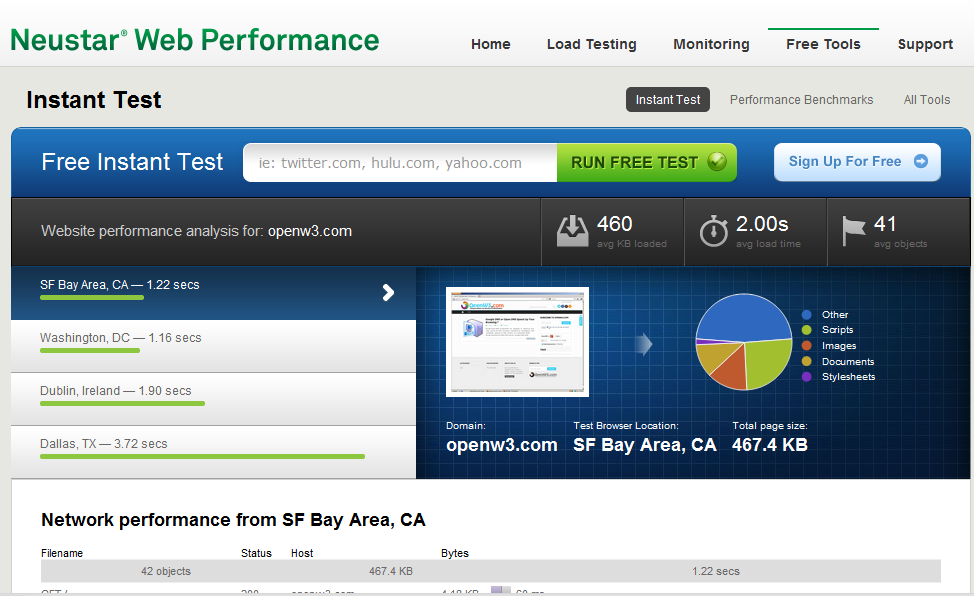The image size is (974, 596).
Task: Click the page composition pie chart
Action: [x=744, y=342]
